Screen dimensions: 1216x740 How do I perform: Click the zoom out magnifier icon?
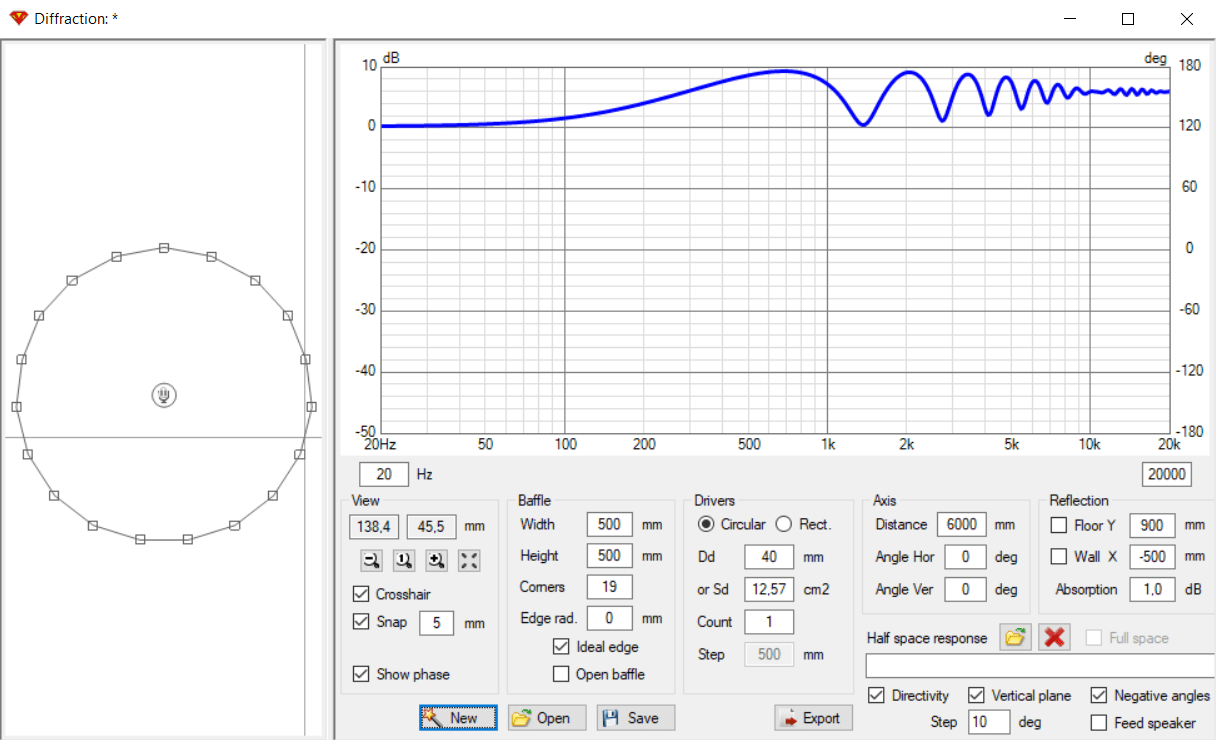click(x=371, y=561)
